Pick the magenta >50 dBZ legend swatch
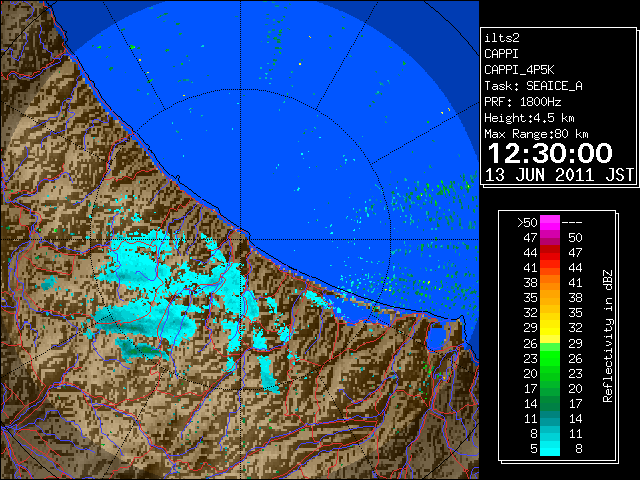Screen dimensions: 640x480 tap(550, 223)
